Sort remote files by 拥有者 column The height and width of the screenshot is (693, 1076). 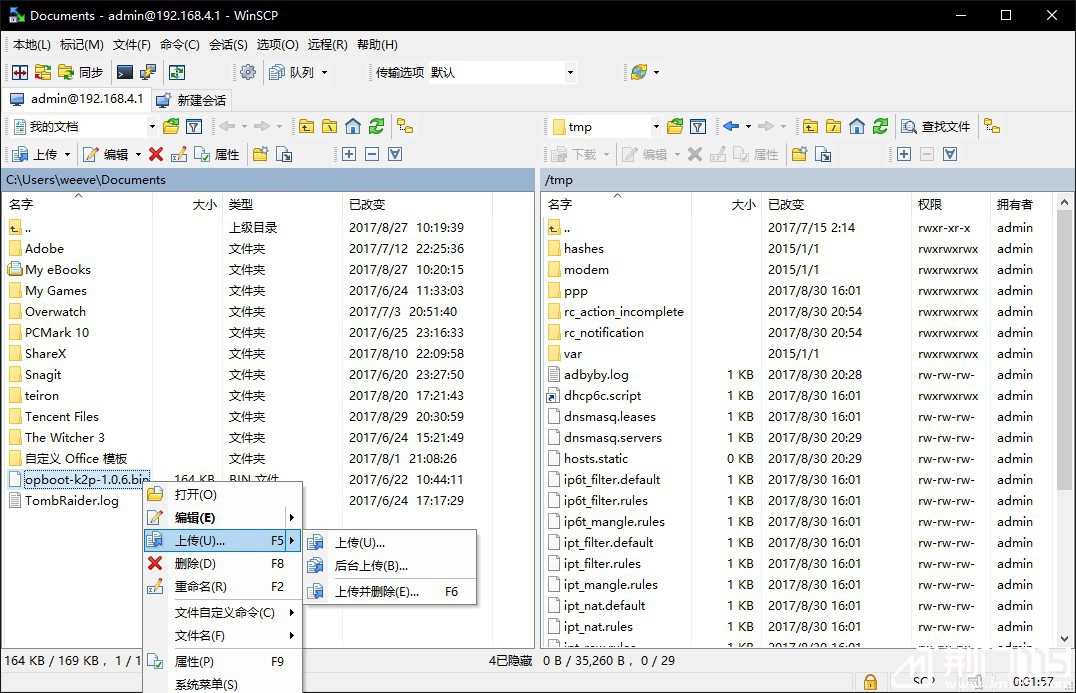click(1022, 204)
